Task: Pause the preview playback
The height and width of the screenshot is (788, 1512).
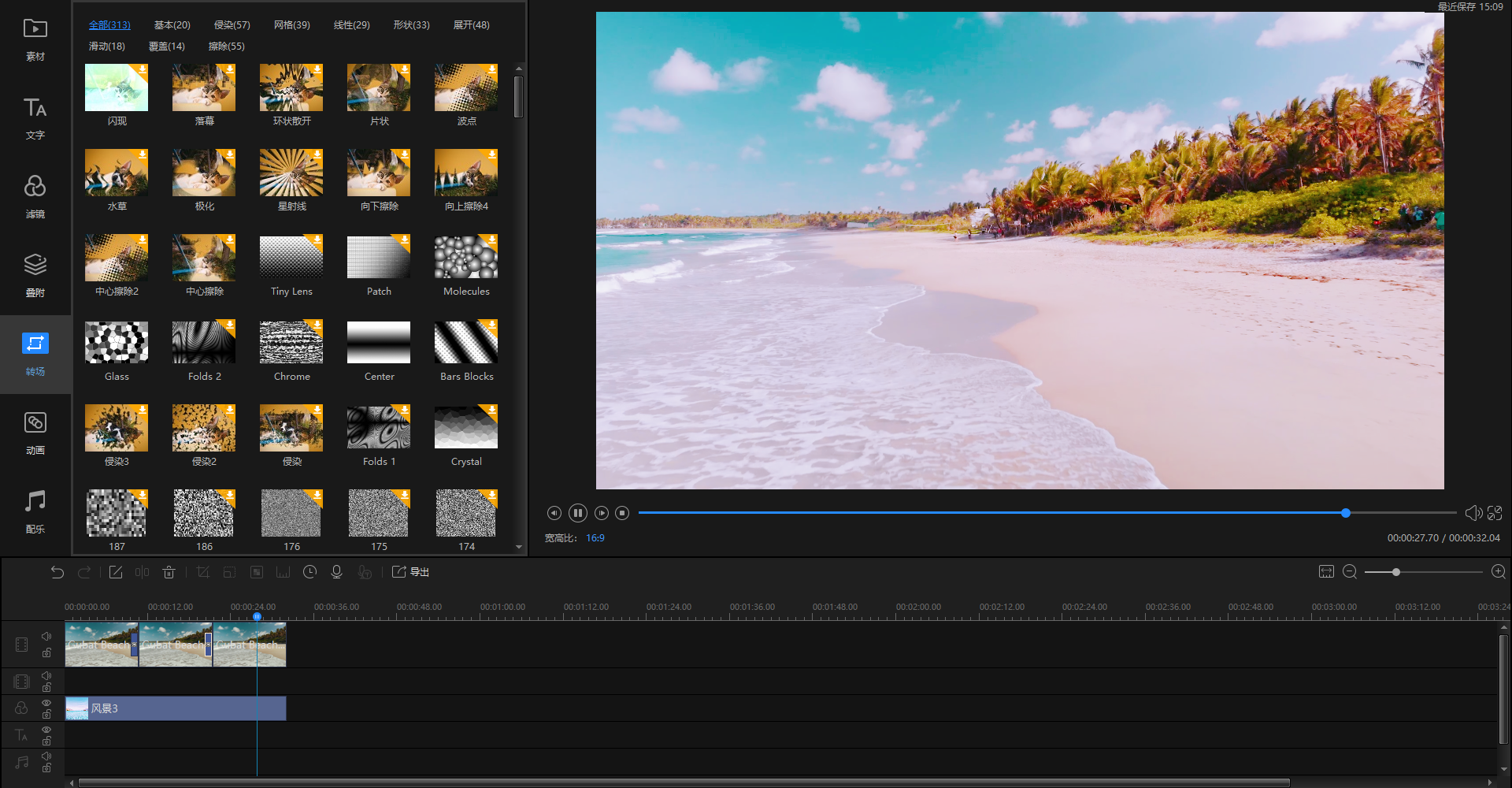Action: click(x=578, y=513)
